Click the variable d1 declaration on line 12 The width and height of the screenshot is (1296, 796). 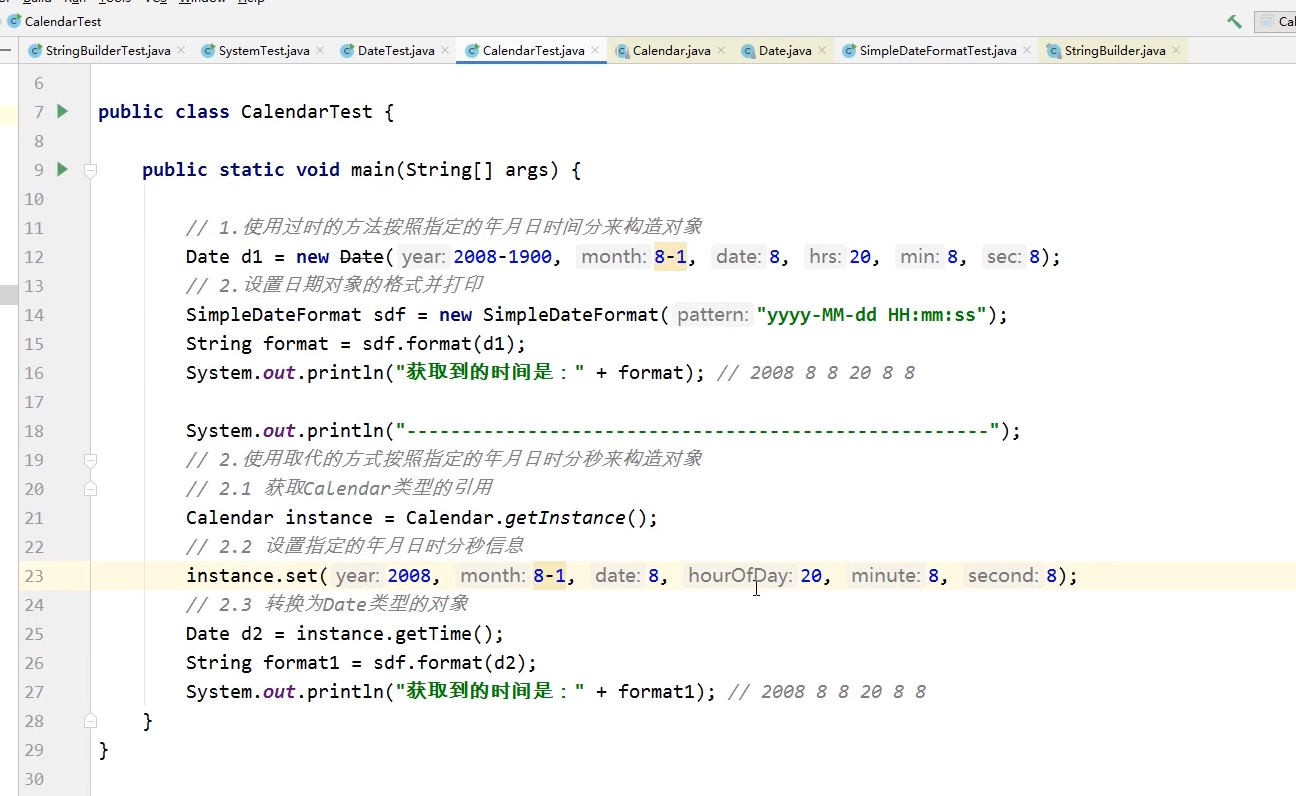252,257
